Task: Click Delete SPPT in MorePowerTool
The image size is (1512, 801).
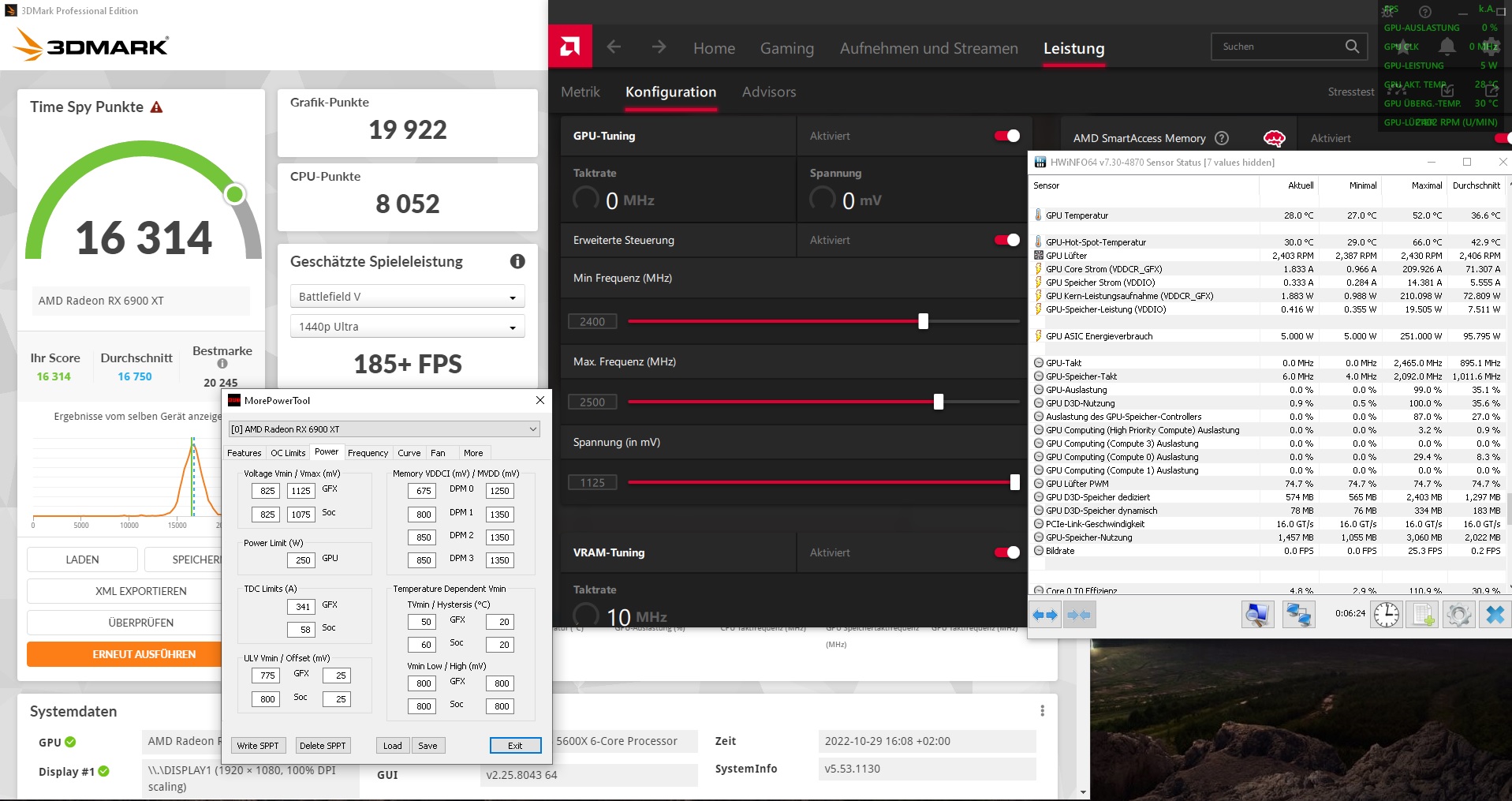Action: click(323, 746)
